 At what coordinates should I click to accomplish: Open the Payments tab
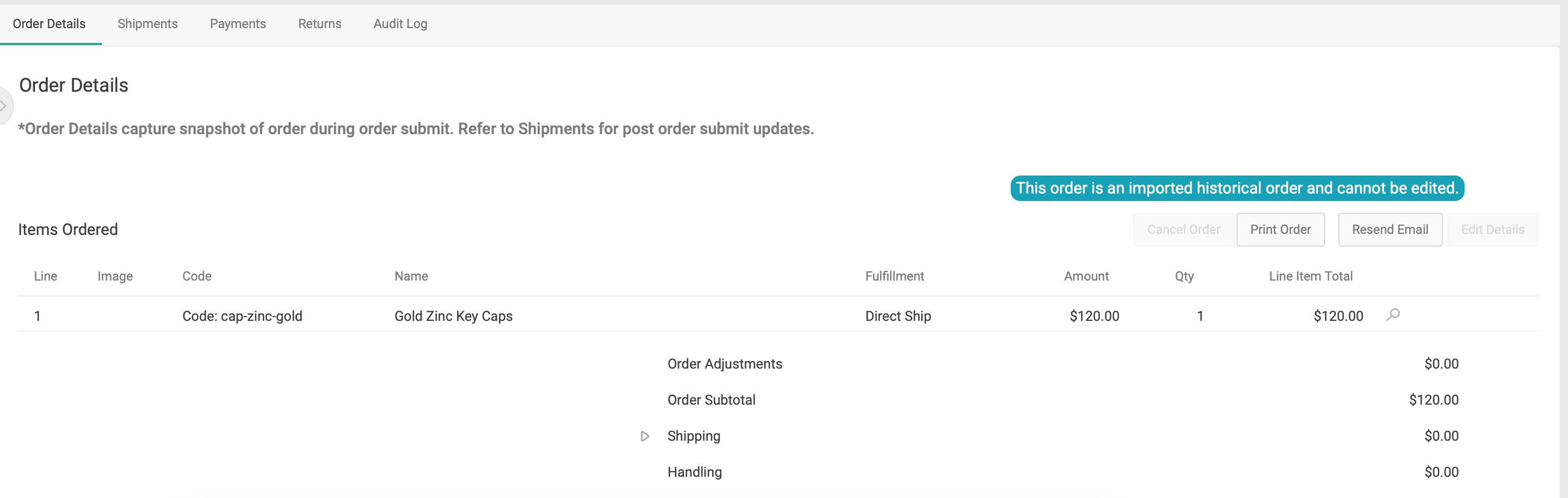[238, 24]
